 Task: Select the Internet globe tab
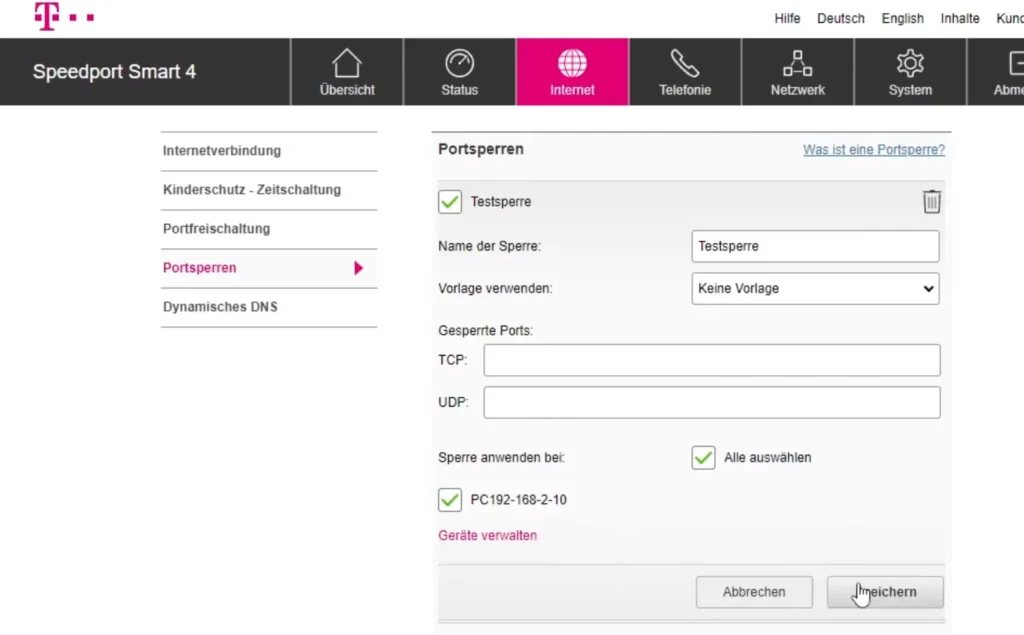pos(572,72)
